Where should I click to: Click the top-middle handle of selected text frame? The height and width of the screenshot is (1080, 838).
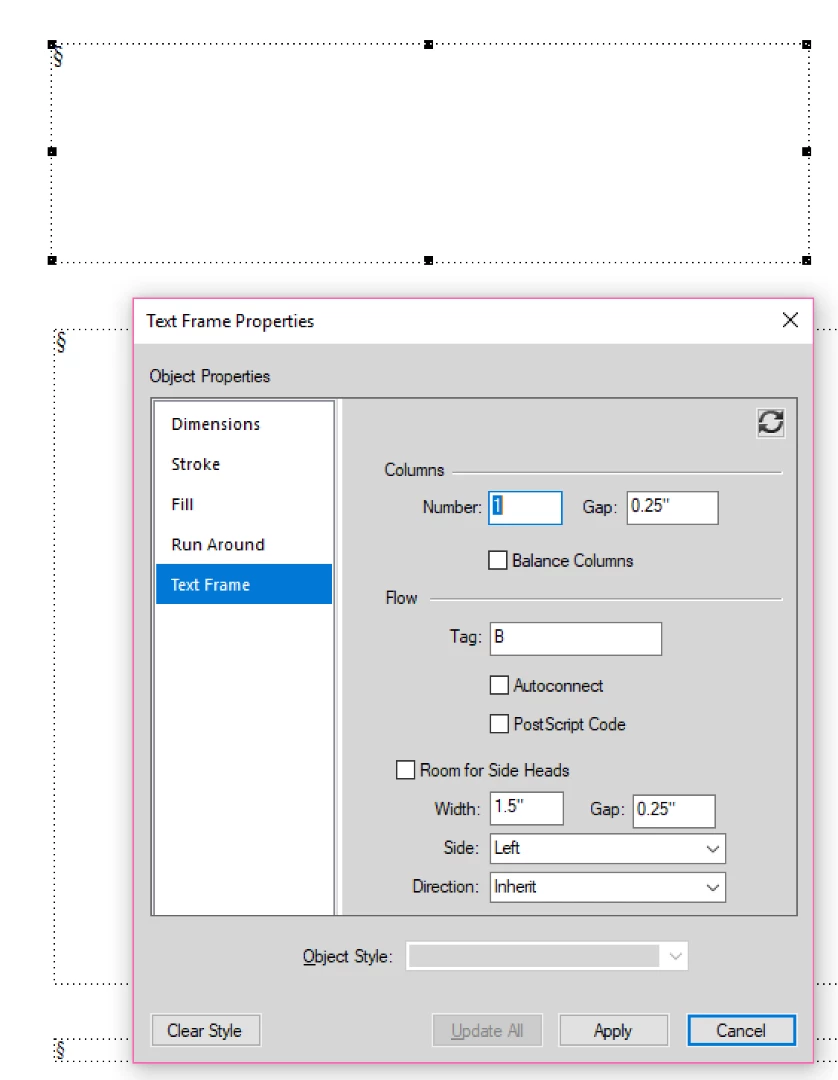click(x=428, y=45)
